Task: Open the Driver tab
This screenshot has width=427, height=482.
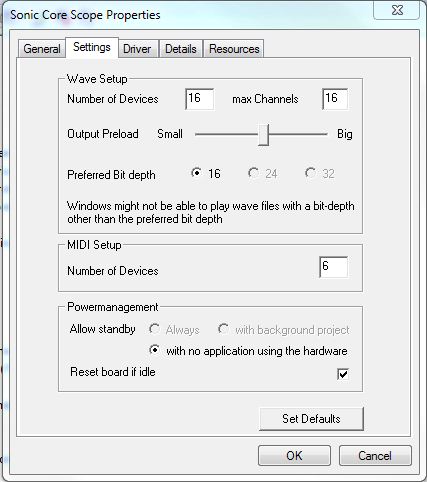Action: (x=137, y=49)
